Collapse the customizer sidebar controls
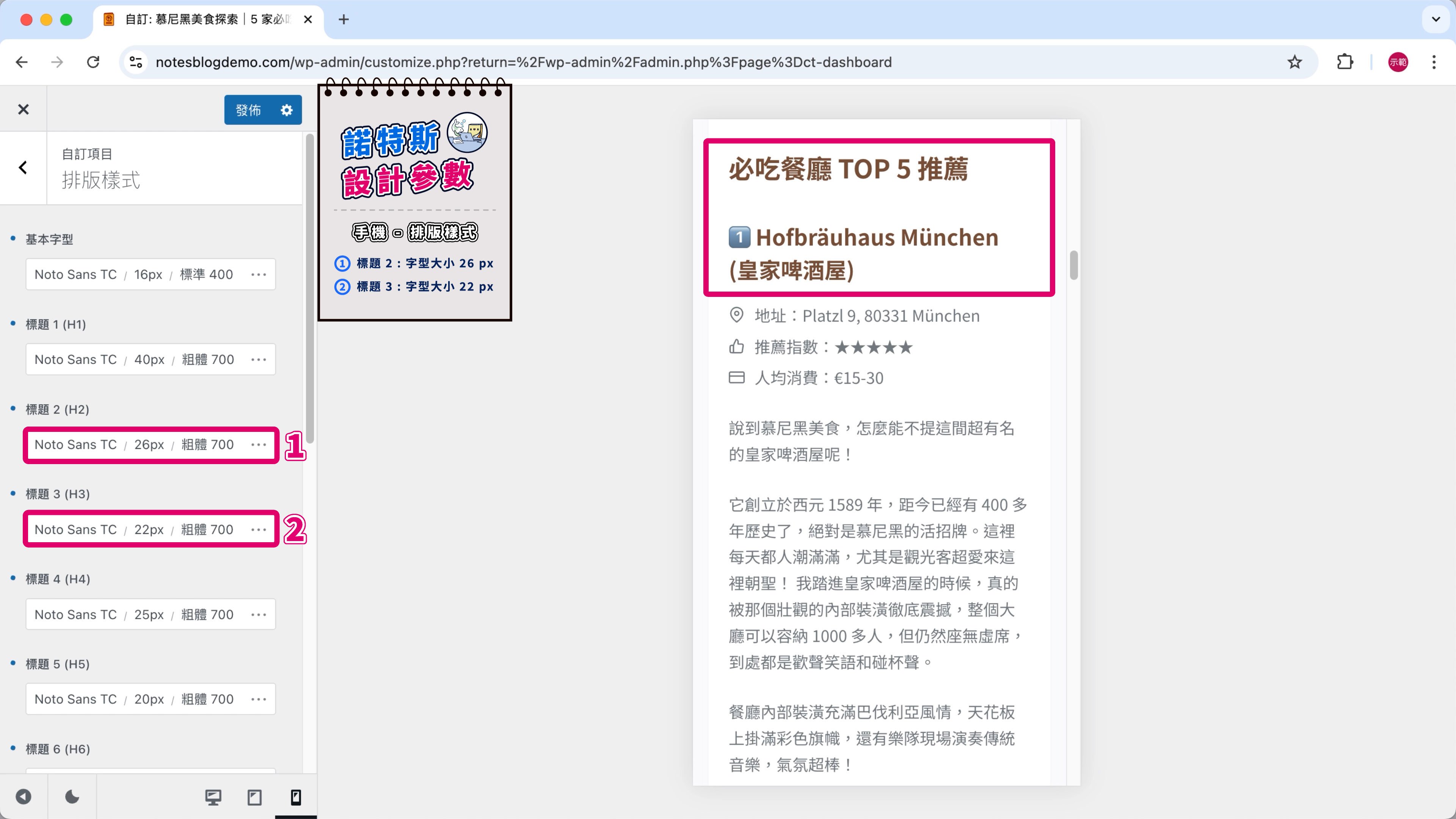The height and width of the screenshot is (819, 1456). 23,797
